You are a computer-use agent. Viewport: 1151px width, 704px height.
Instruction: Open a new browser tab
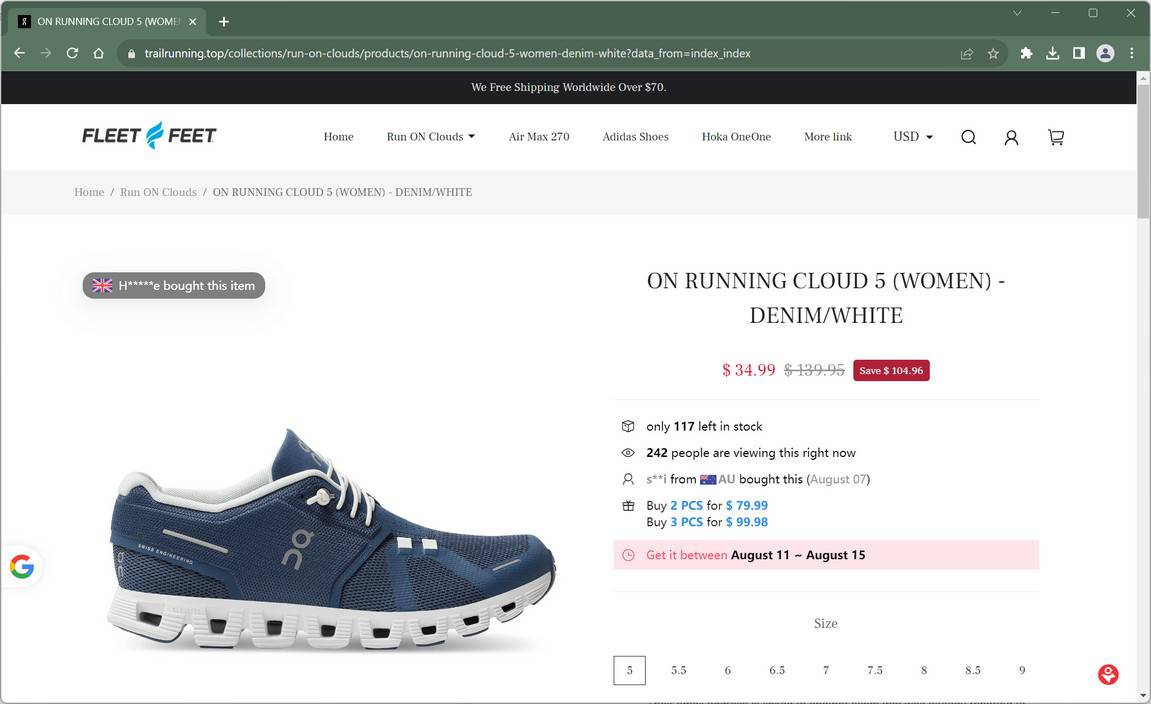click(x=224, y=22)
